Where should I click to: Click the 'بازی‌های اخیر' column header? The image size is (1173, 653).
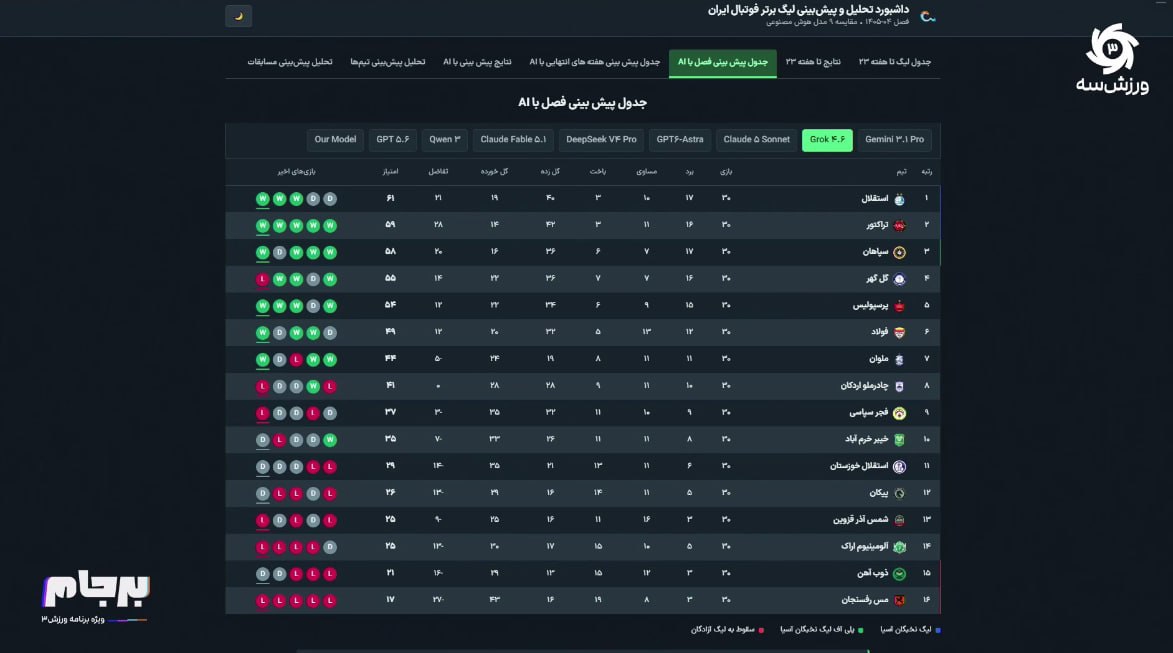click(296, 172)
